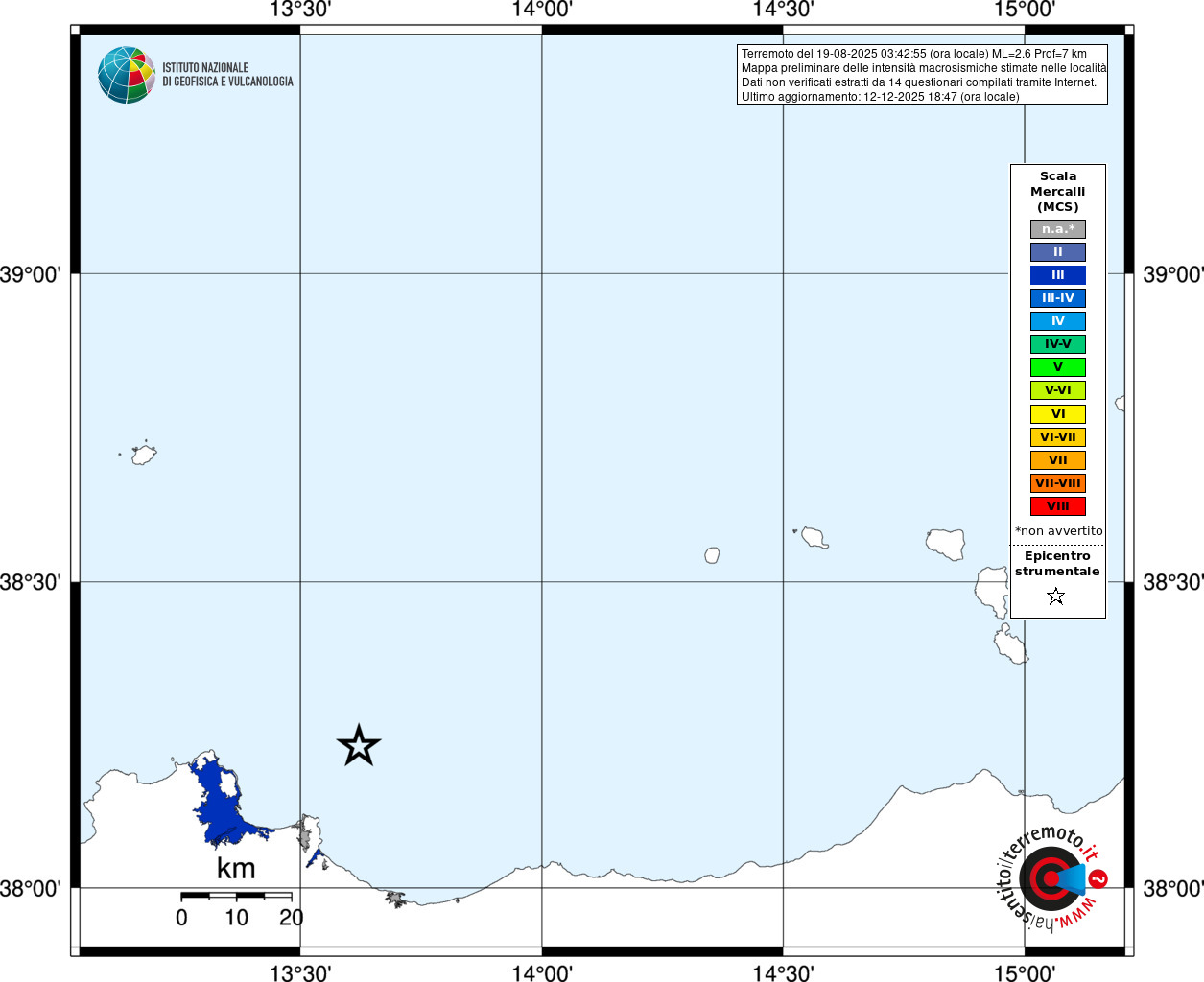Click the left 38°30' latitude label
Viewport: 1204px width, 982px height.
tap(31, 582)
